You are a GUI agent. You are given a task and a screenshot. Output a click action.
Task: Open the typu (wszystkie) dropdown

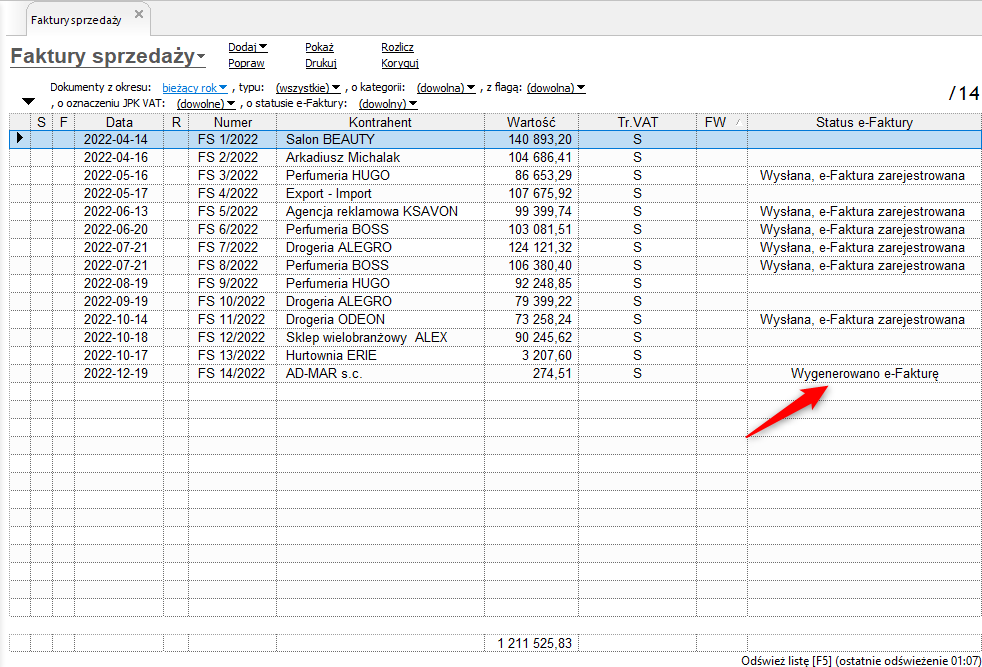pos(308,88)
